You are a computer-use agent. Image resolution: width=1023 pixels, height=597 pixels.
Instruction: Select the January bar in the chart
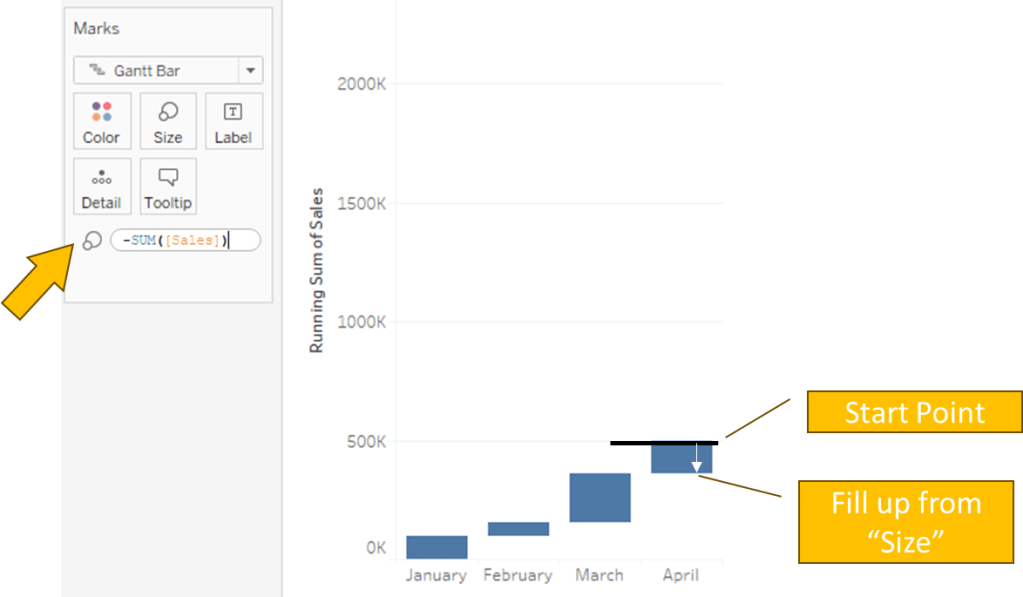pos(436,547)
